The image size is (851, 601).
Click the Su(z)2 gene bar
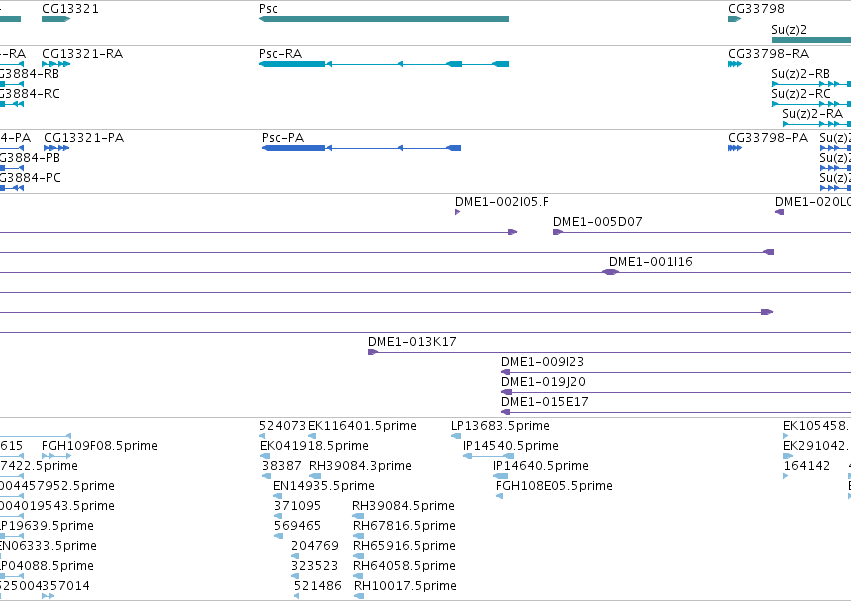811,40
